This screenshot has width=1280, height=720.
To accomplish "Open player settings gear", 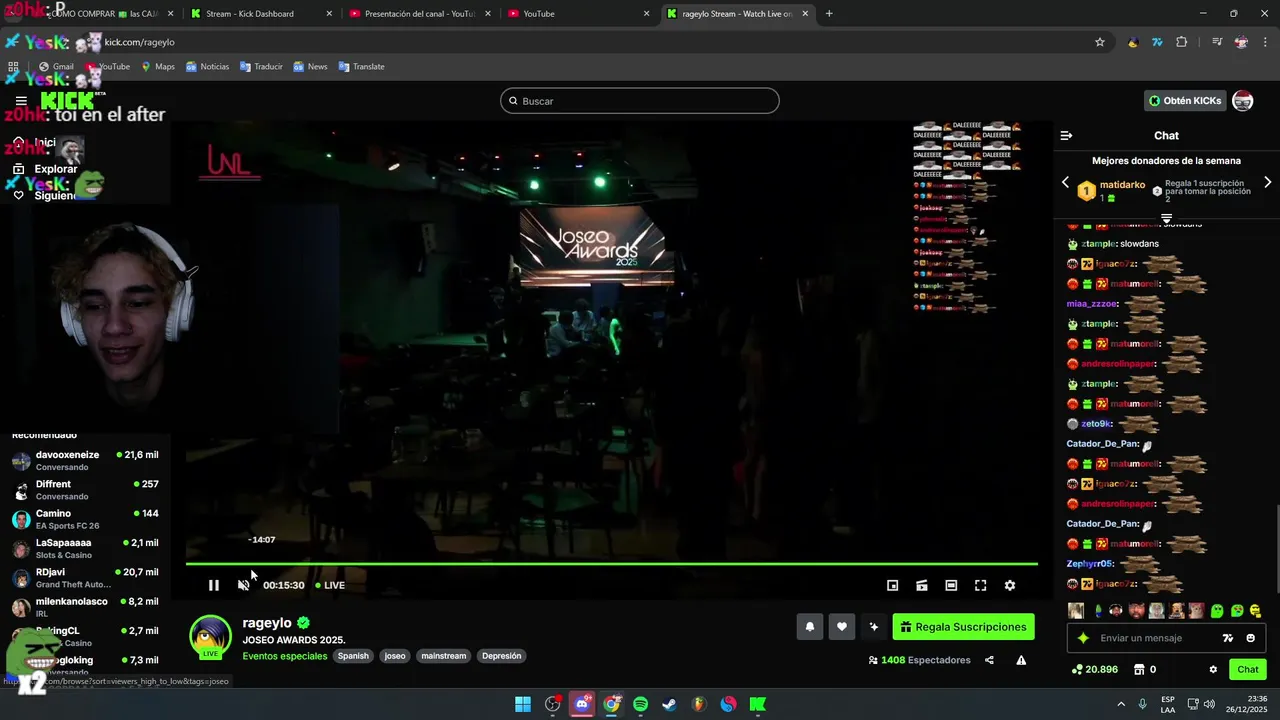I will coord(1010,585).
